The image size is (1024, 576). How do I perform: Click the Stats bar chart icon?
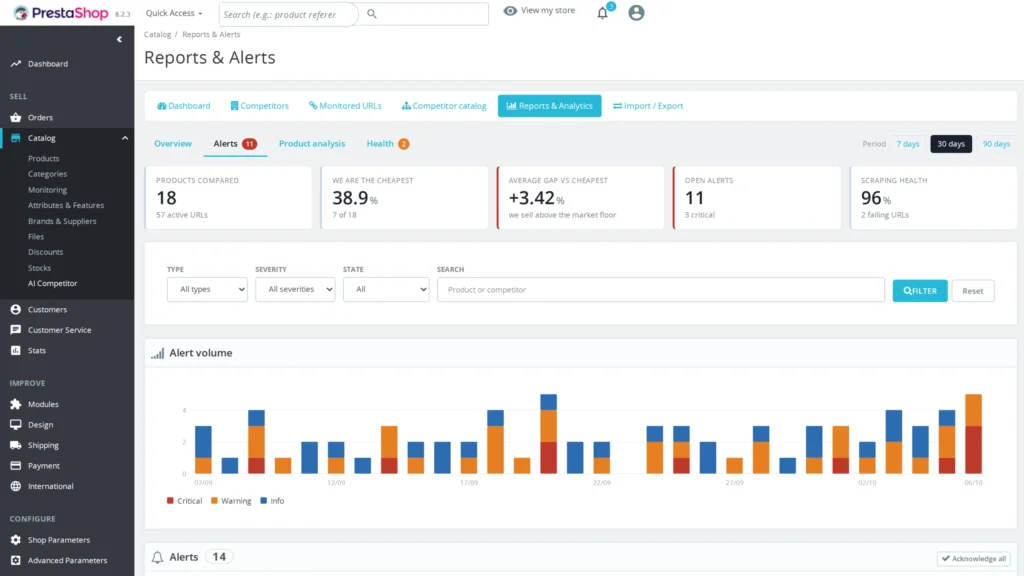[x=16, y=351]
